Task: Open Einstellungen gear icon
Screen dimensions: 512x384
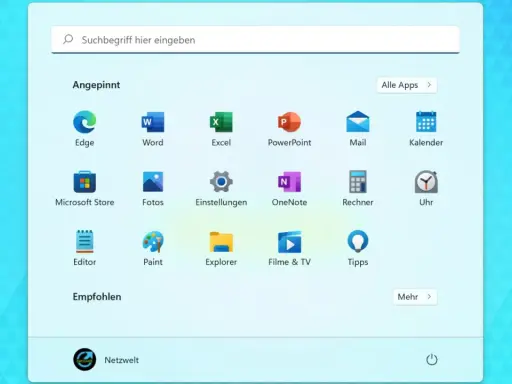Action: [221, 188]
